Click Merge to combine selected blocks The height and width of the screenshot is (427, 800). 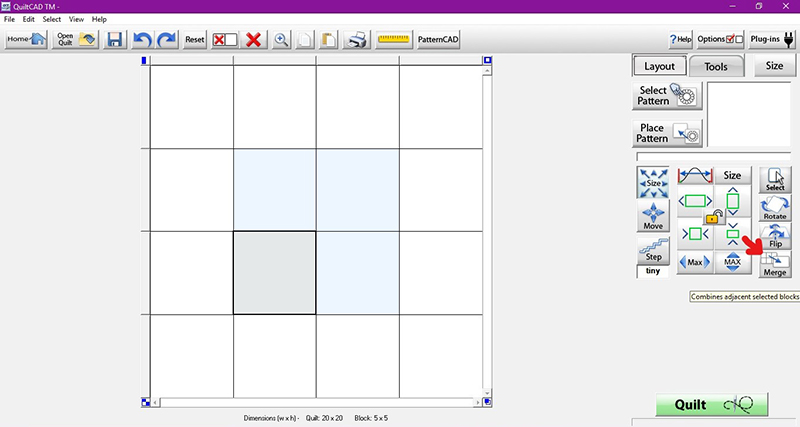point(775,265)
